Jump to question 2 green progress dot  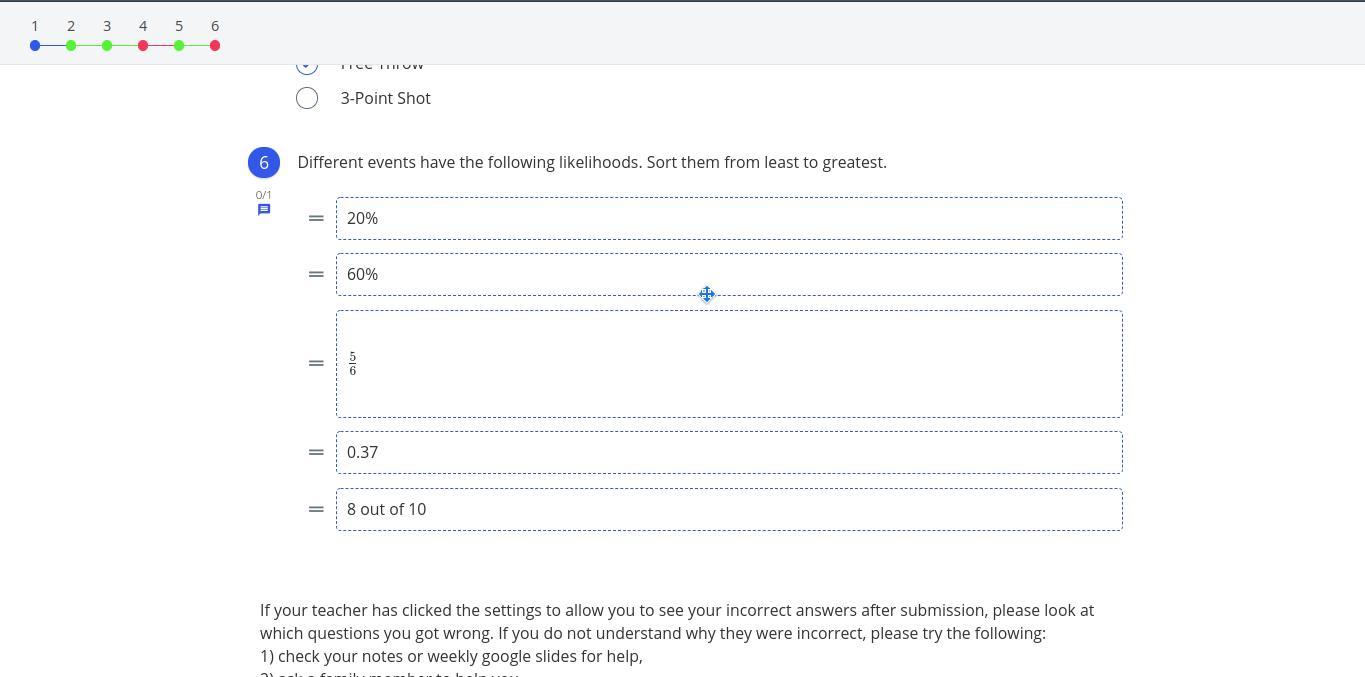(x=71, y=45)
